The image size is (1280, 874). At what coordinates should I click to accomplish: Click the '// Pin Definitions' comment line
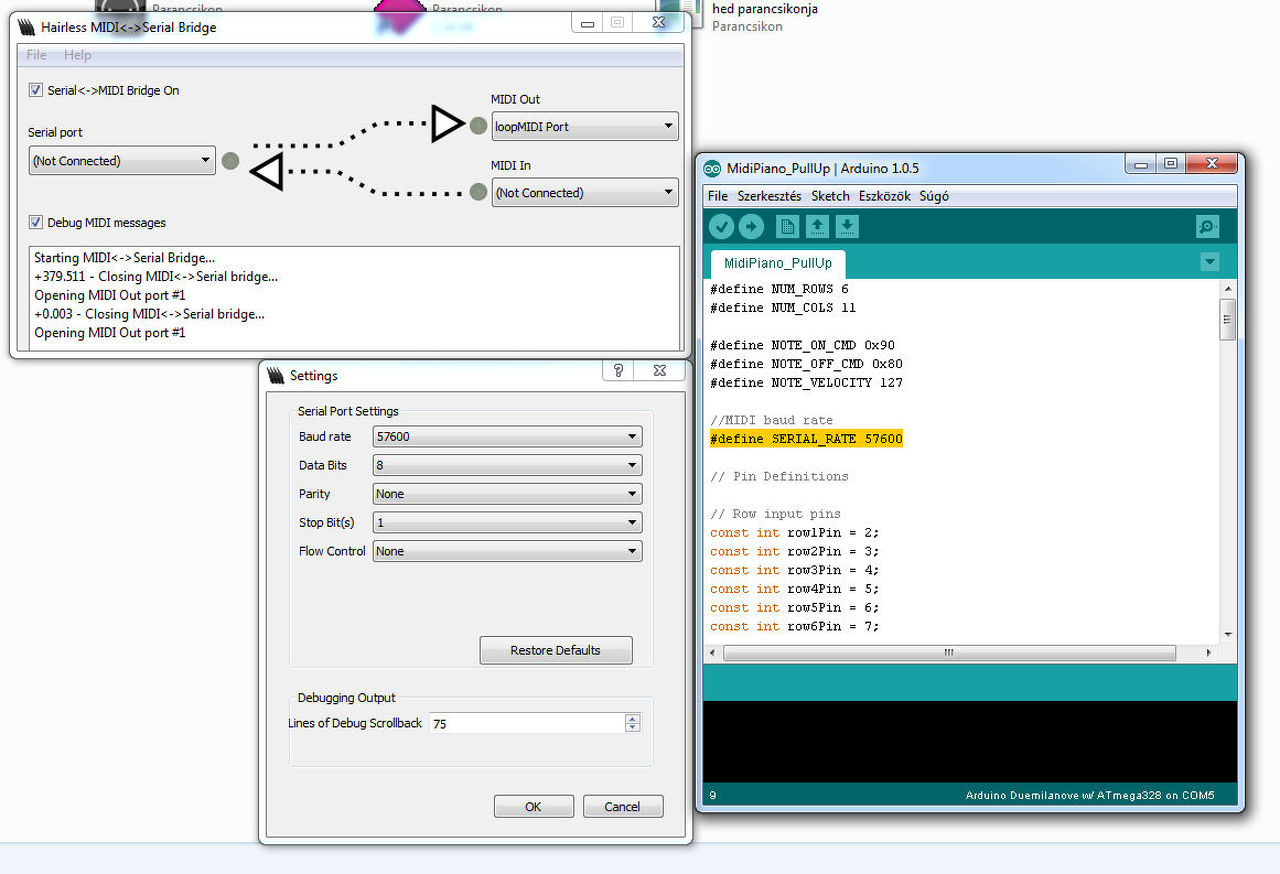point(779,476)
